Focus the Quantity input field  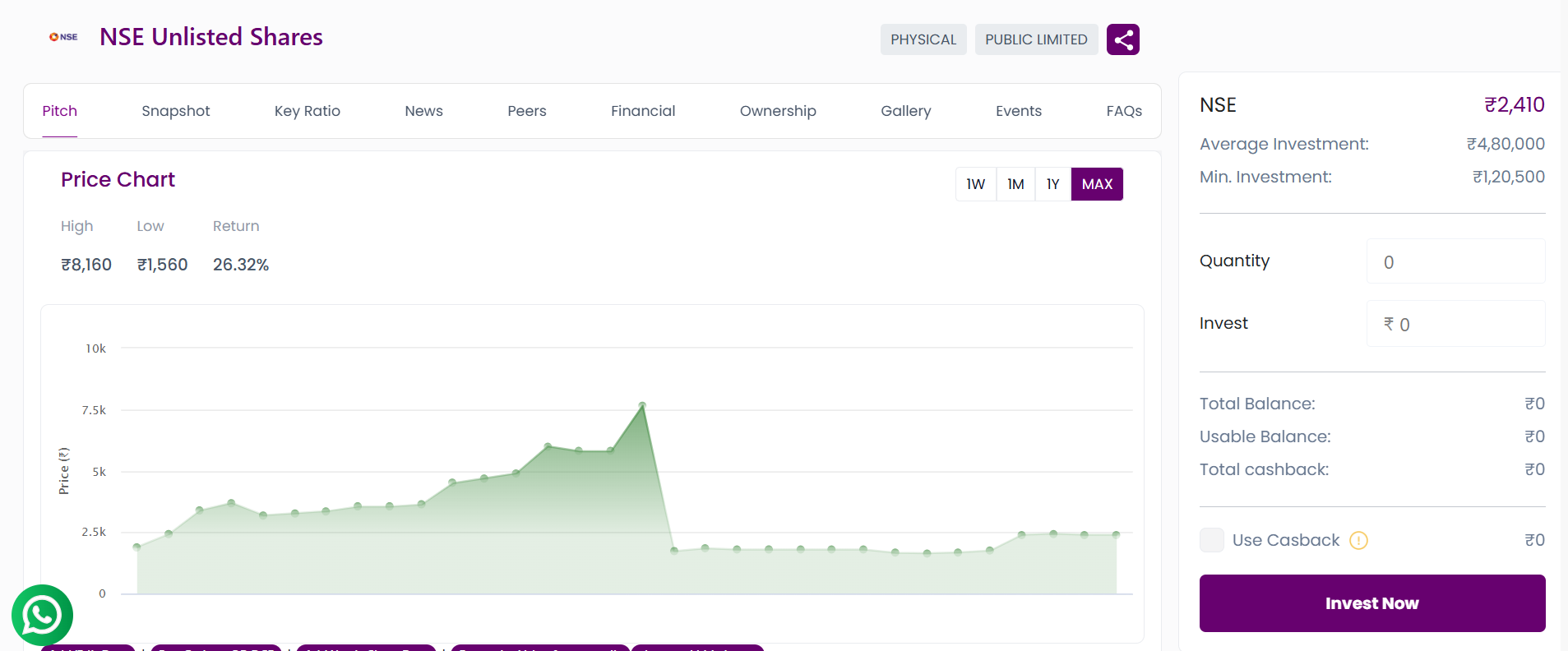click(x=1455, y=261)
